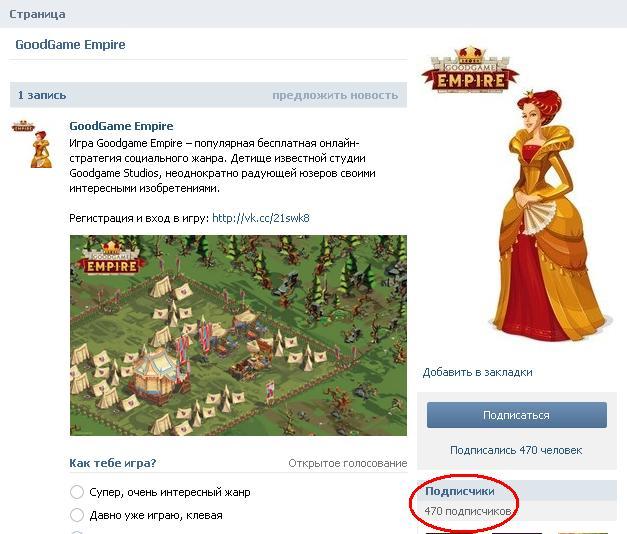Open the '470 подписчиков' link
The width and height of the screenshot is (627, 534).
[x=468, y=511]
